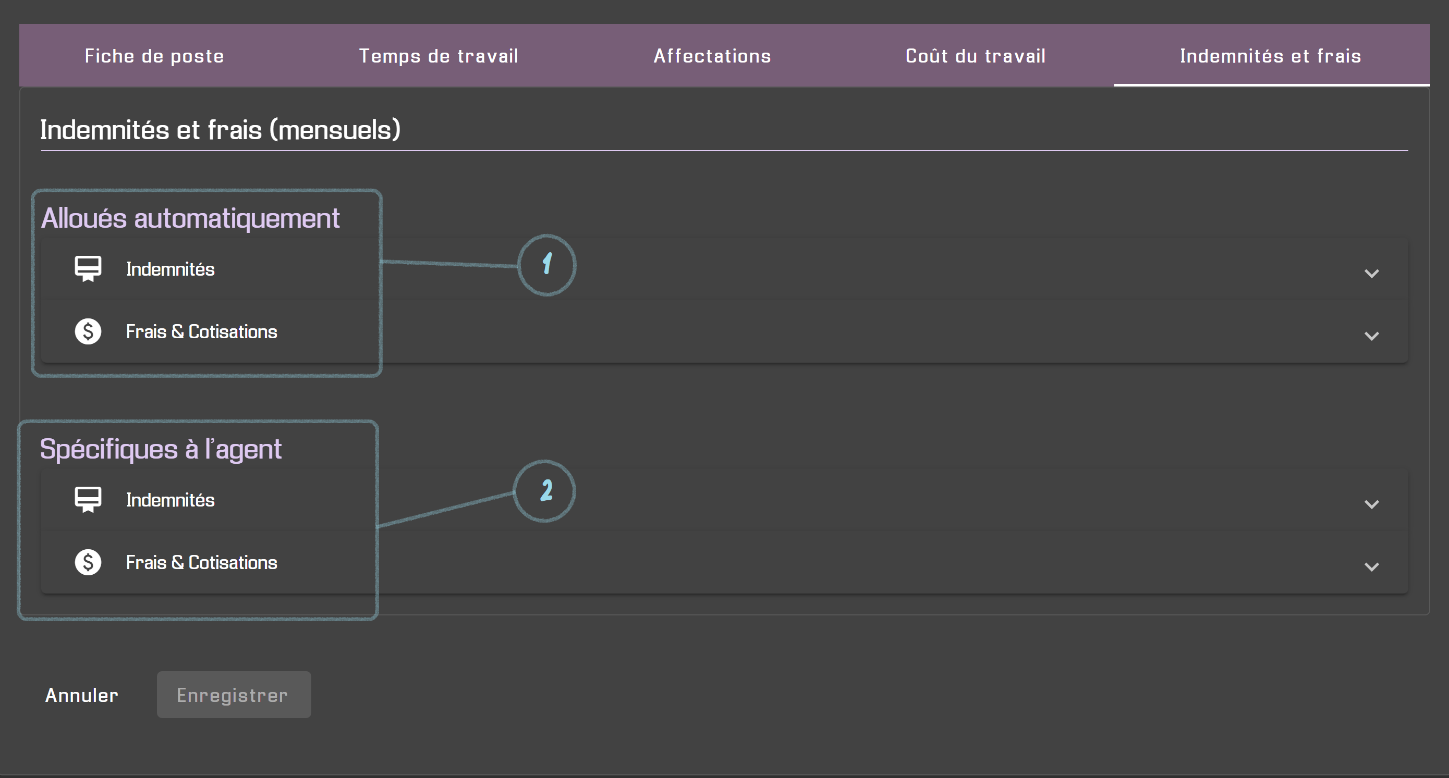
Task: Click Frais & Cotisations icon under Spécifiques à l'agent
Action: (88, 563)
